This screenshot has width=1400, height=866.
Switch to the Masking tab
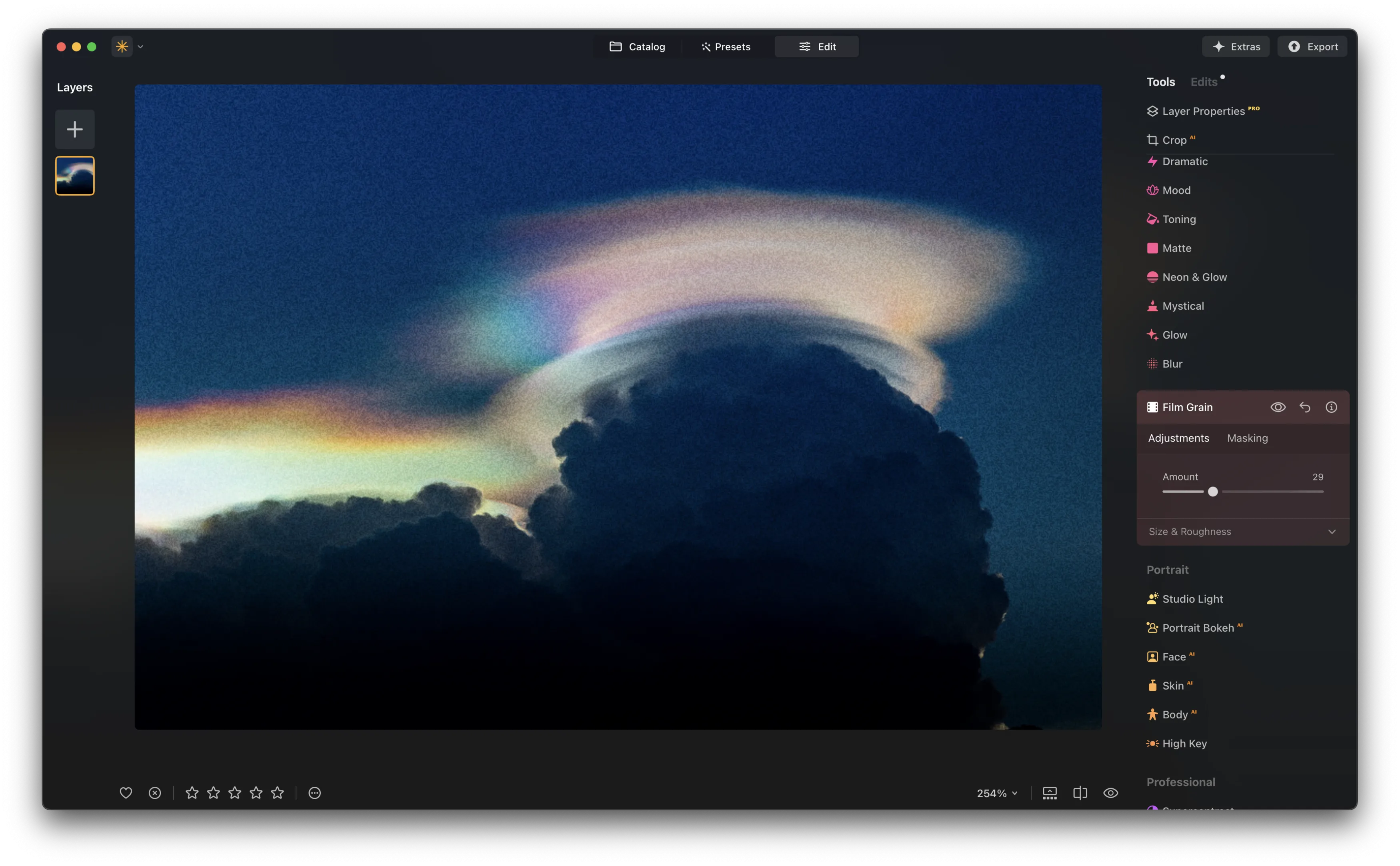[x=1247, y=438]
